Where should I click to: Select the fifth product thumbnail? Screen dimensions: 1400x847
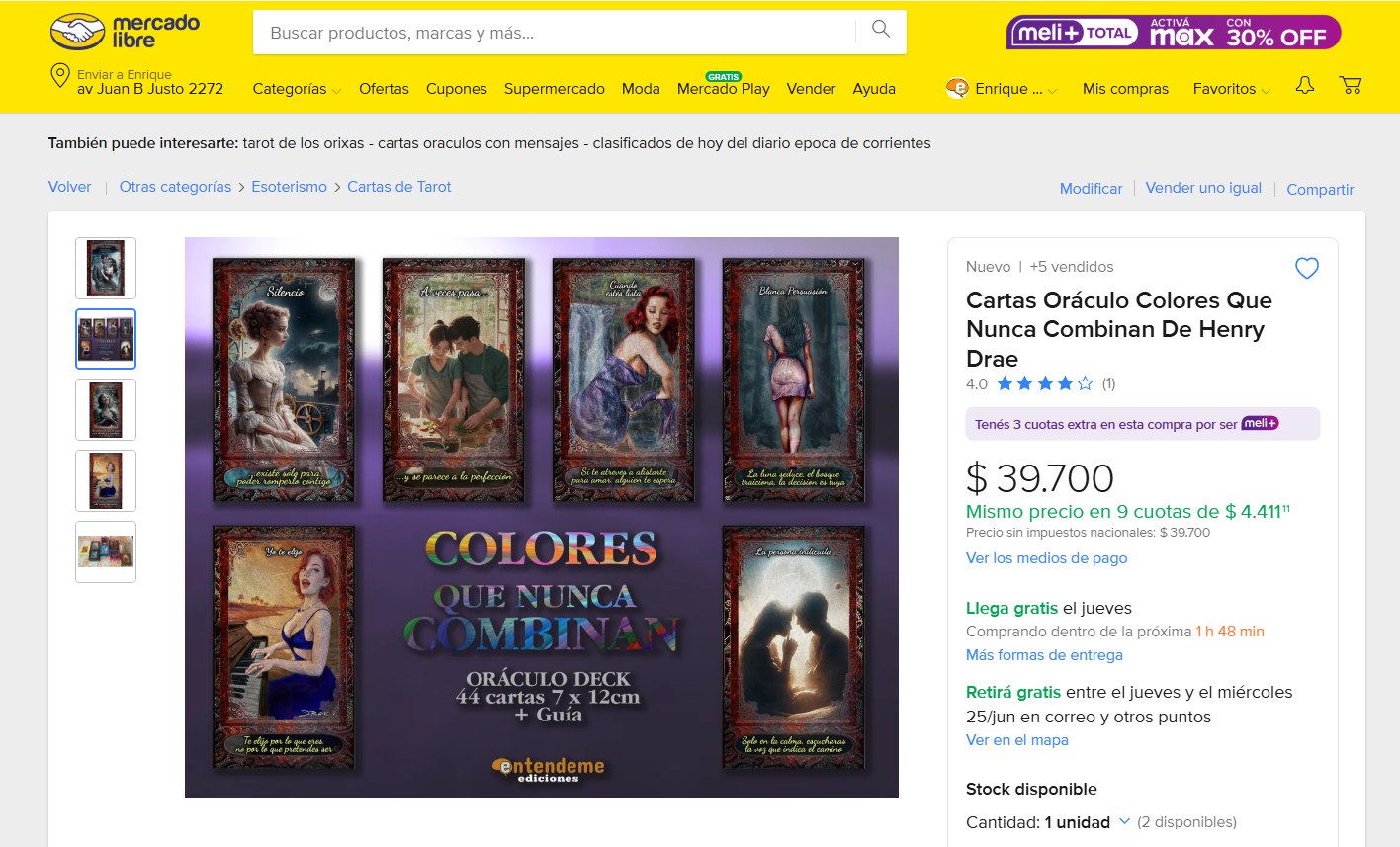coord(106,551)
